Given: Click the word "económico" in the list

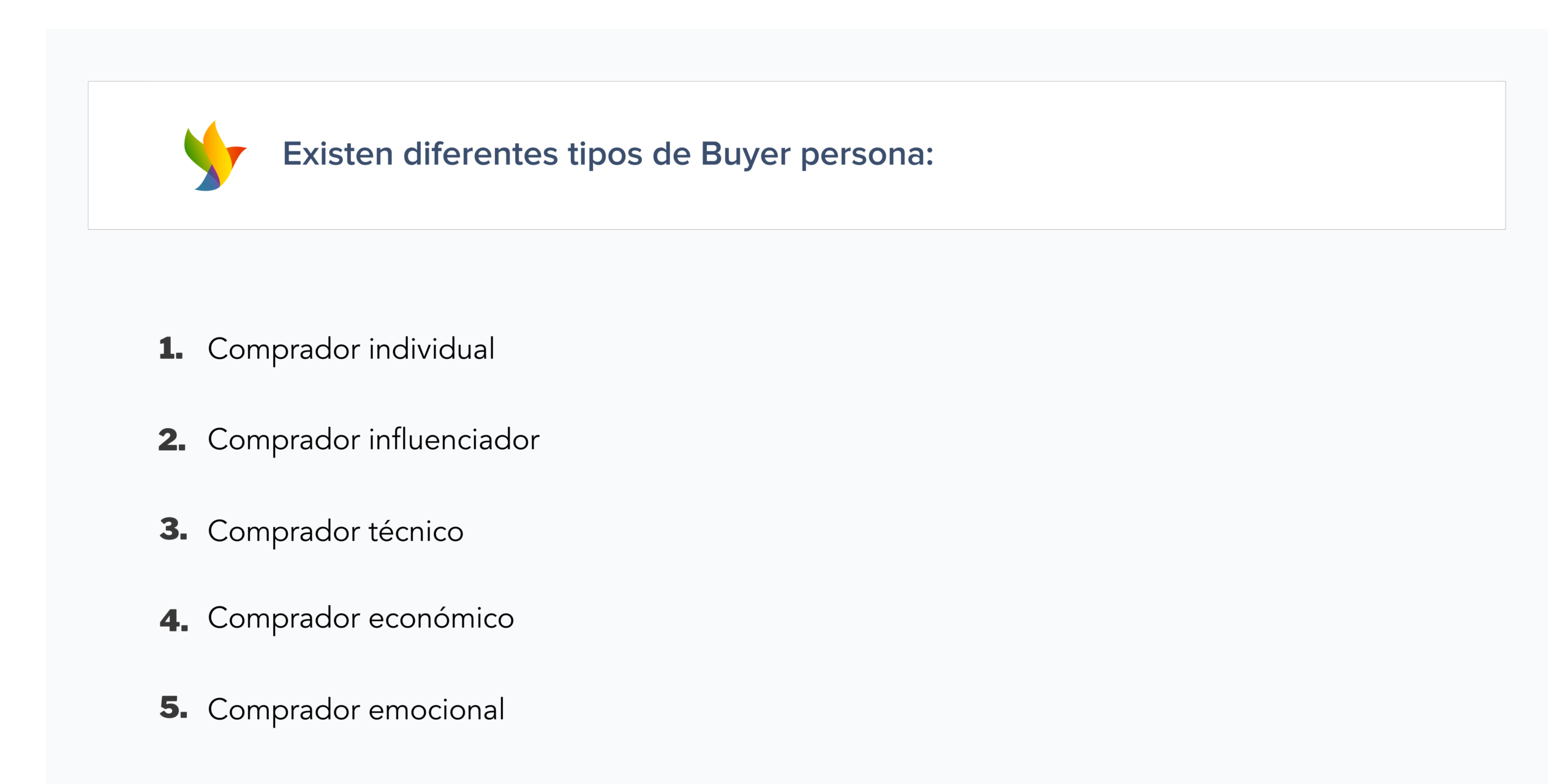Looking at the screenshot, I should pyautogui.click(x=441, y=618).
